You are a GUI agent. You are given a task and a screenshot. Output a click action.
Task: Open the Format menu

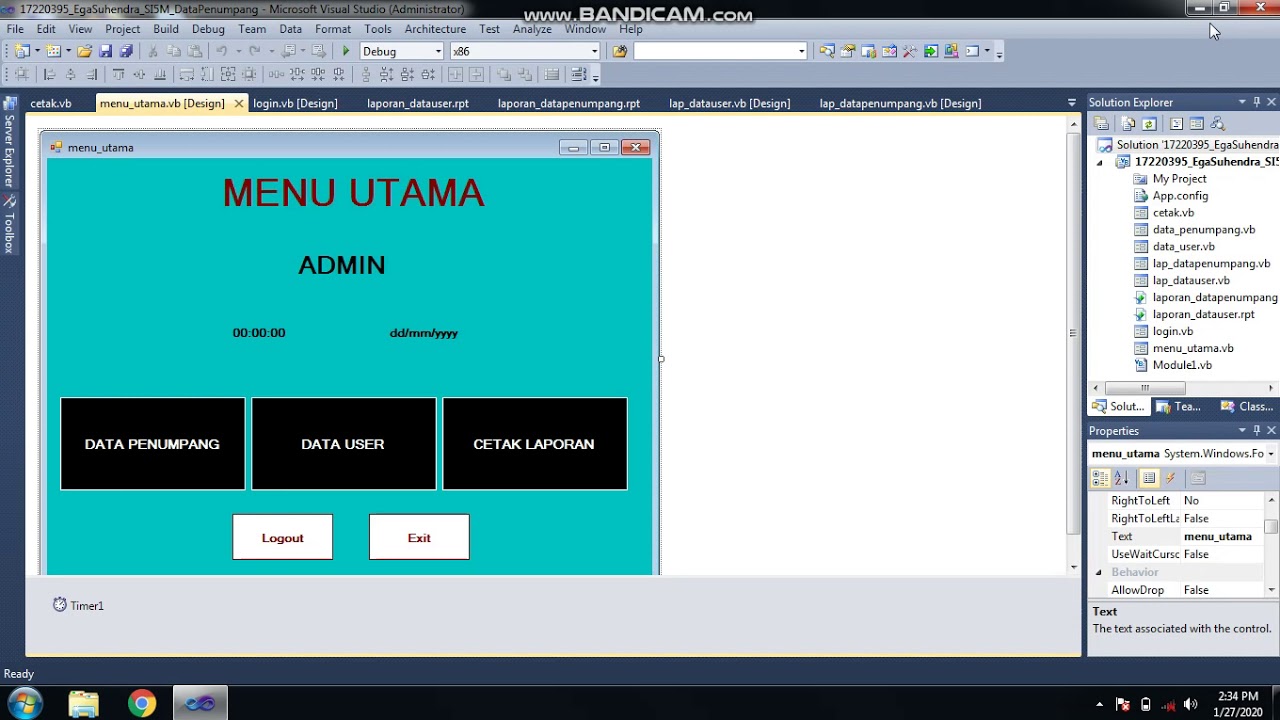(333, 29)
